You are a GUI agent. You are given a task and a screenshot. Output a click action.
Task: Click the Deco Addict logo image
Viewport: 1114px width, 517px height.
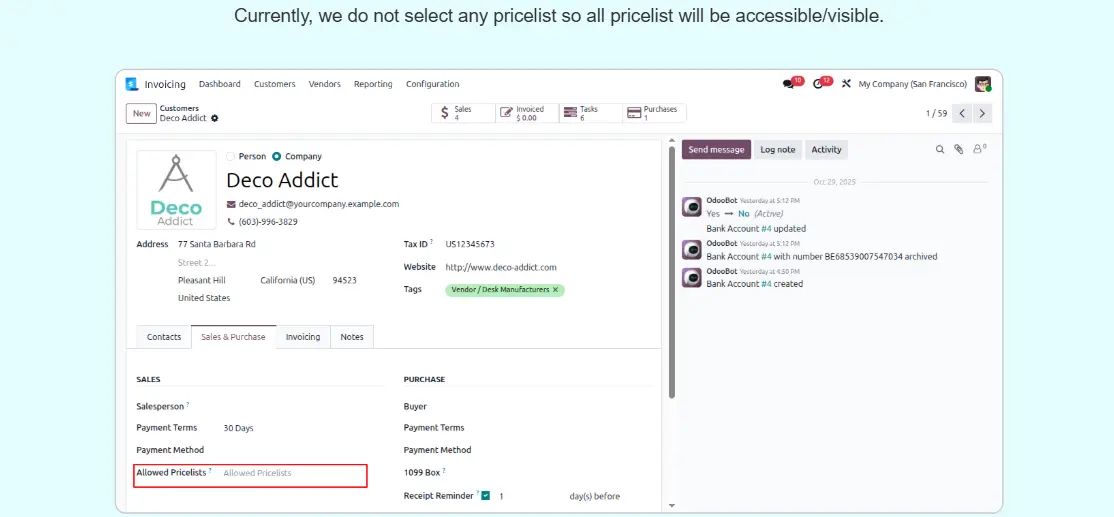[x=176, y=190]
